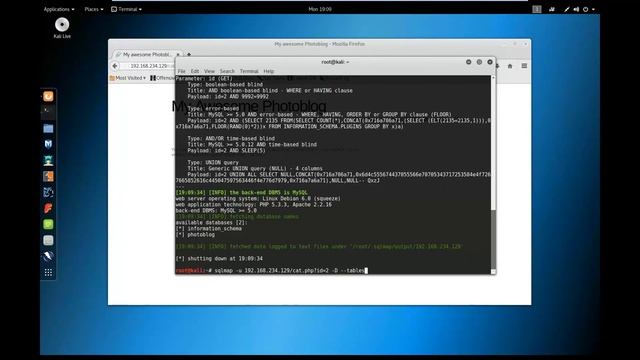Click the sqlmap command line at the prompt

(272, 270)
